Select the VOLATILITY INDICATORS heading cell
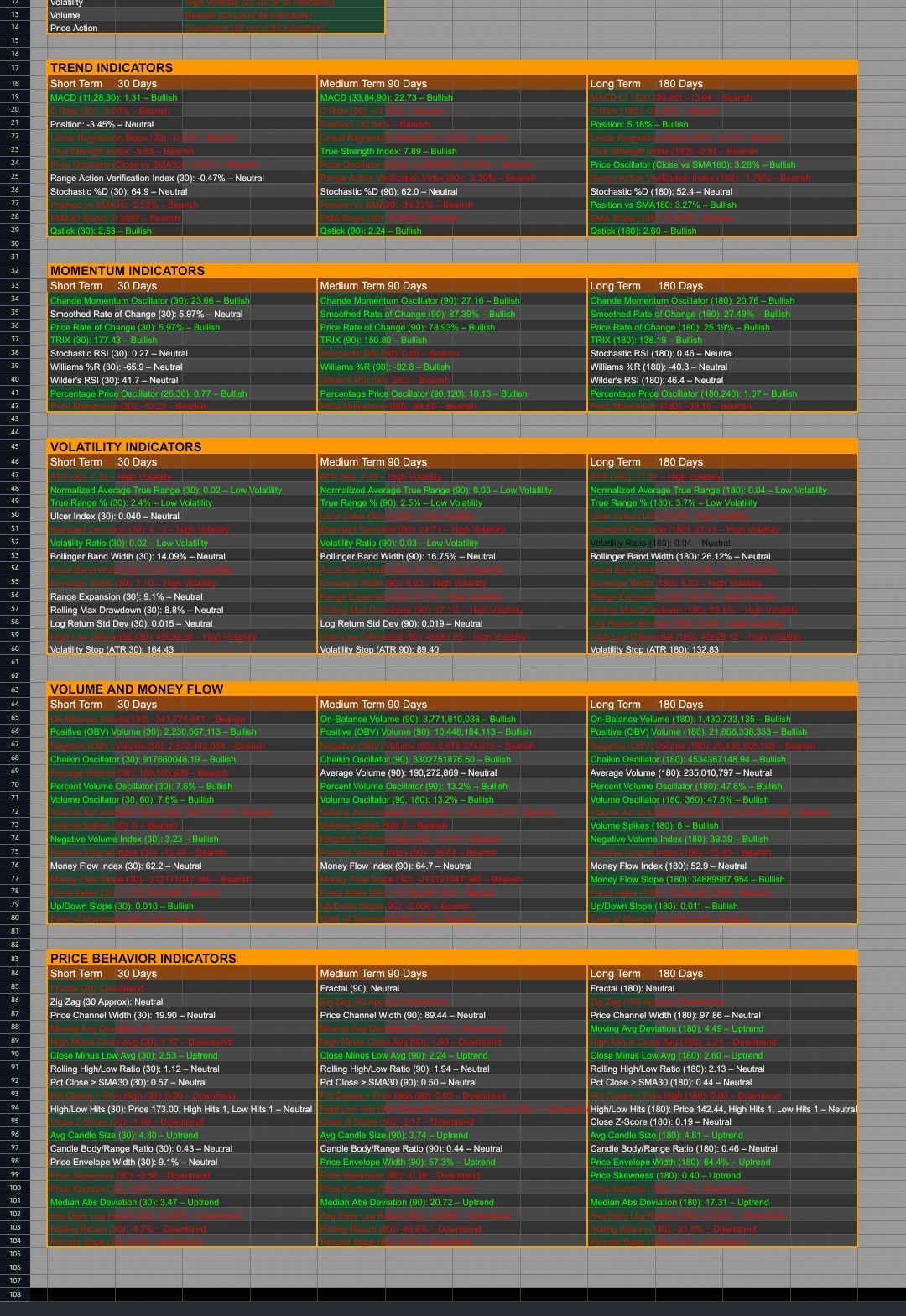The height and width of the screenshot is (1316, 906). 126,447
